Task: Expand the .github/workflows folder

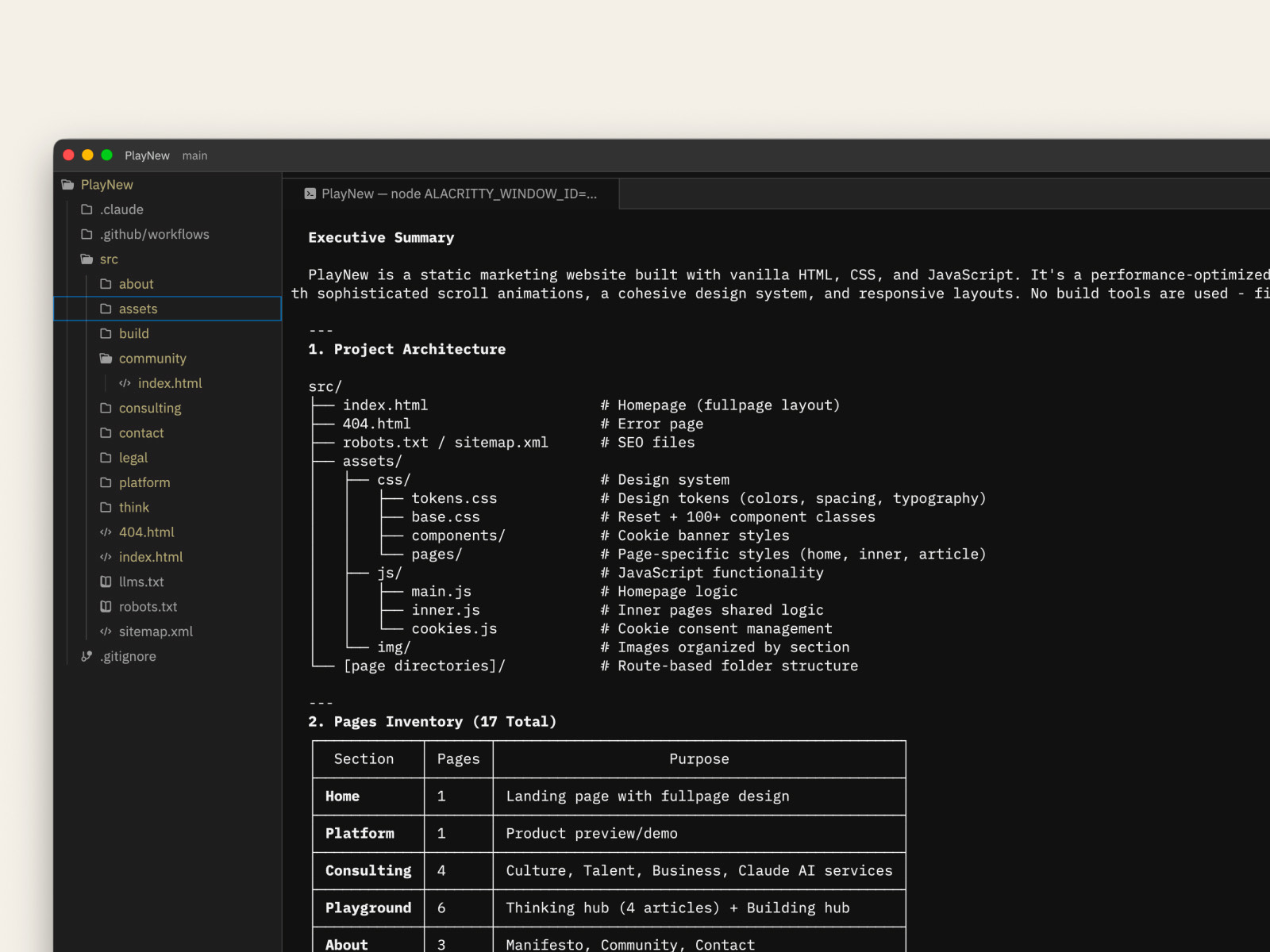Action: pyautogui.click(x=154, y=234)
